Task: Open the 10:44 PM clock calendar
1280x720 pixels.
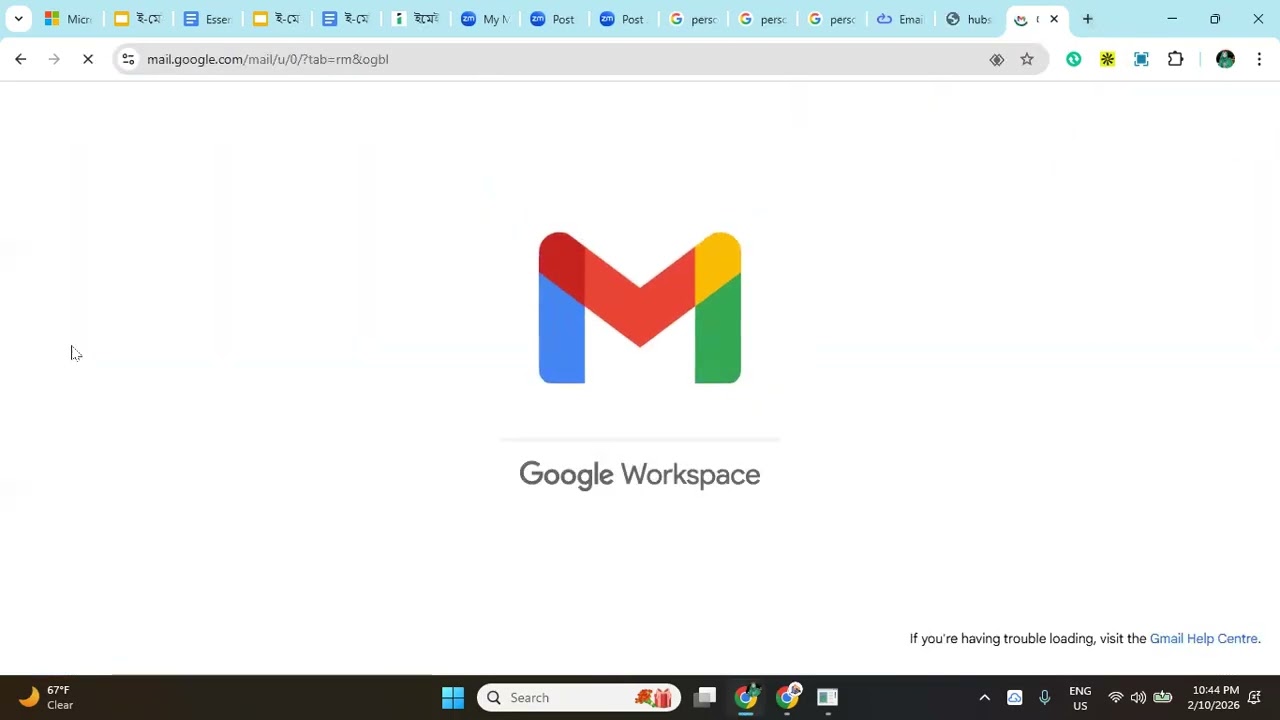Action: point(1215,697)
